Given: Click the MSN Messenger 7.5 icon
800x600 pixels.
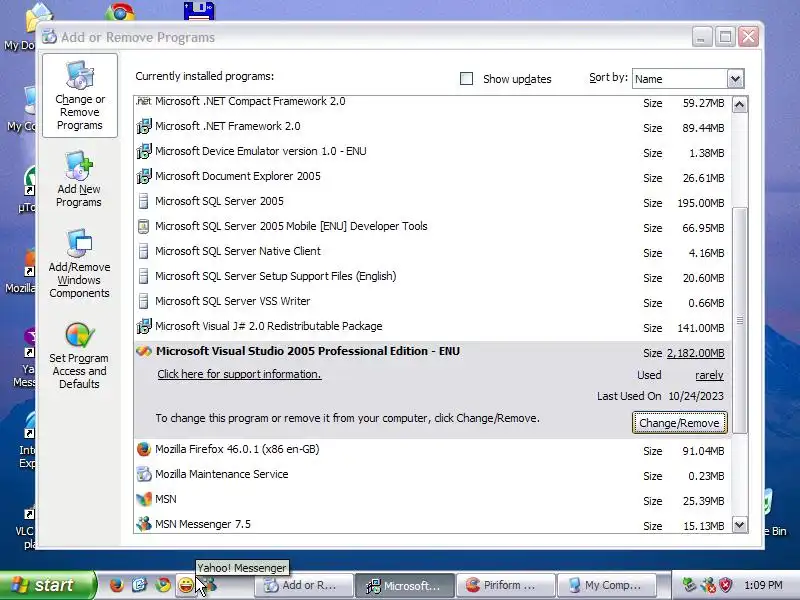Looking at the screenshot, I should pyautogui.click(x=144, y=524).
